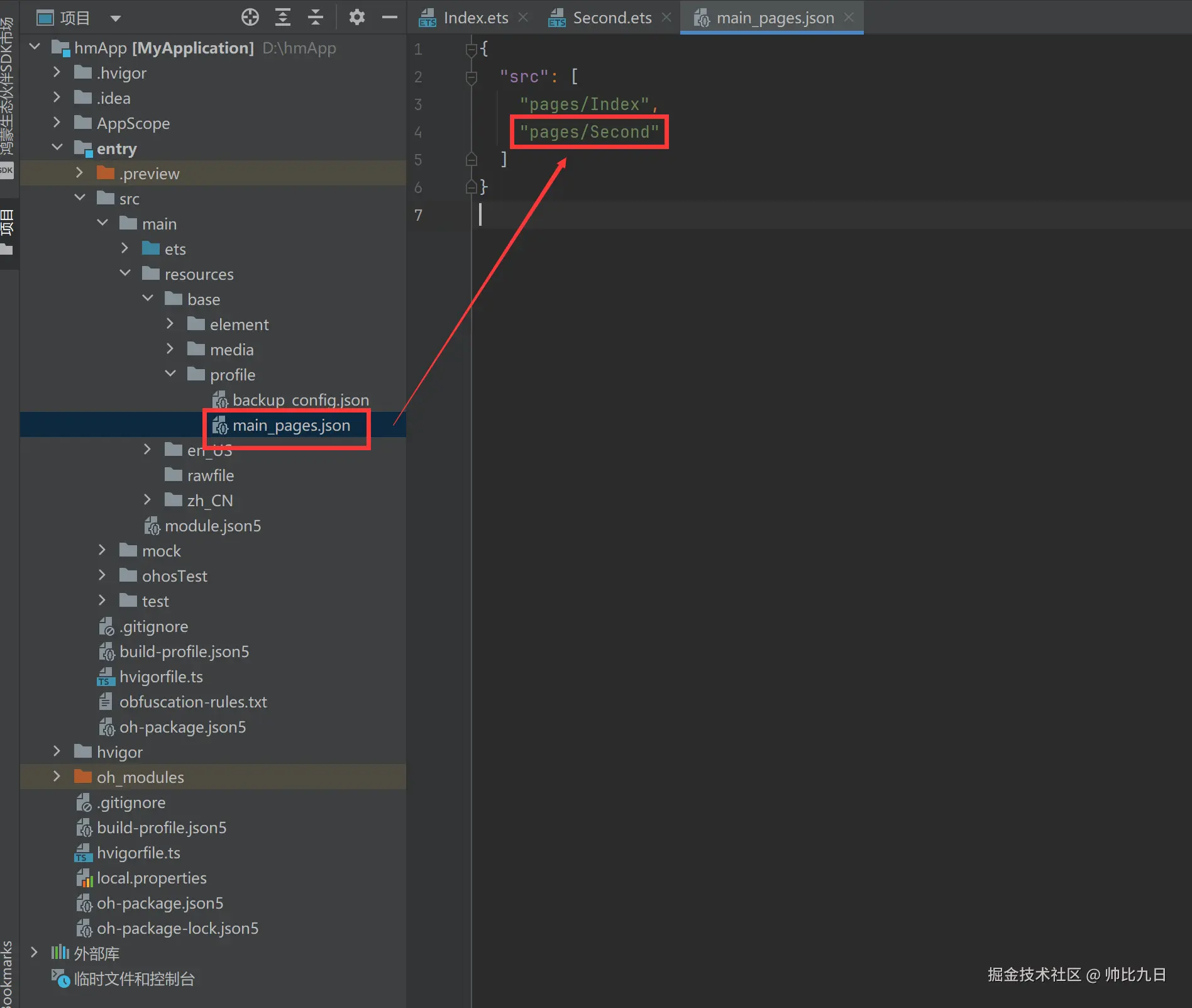Open module.json5 file
Image resolution: width=1192 pixels, height=1008 pixels.
(x=212, y=526)
